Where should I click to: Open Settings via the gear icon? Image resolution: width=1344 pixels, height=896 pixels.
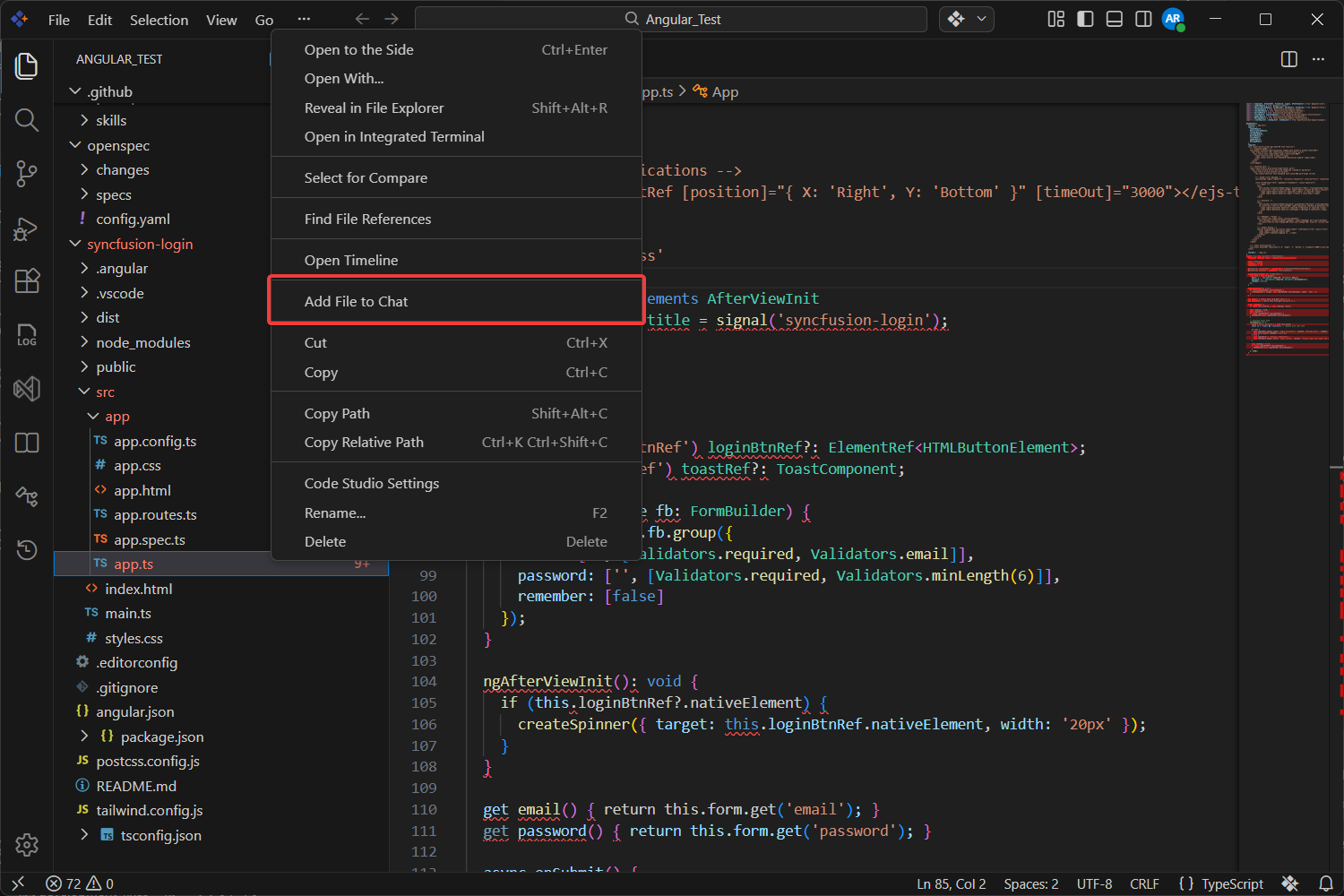click(x=27, y=845)
